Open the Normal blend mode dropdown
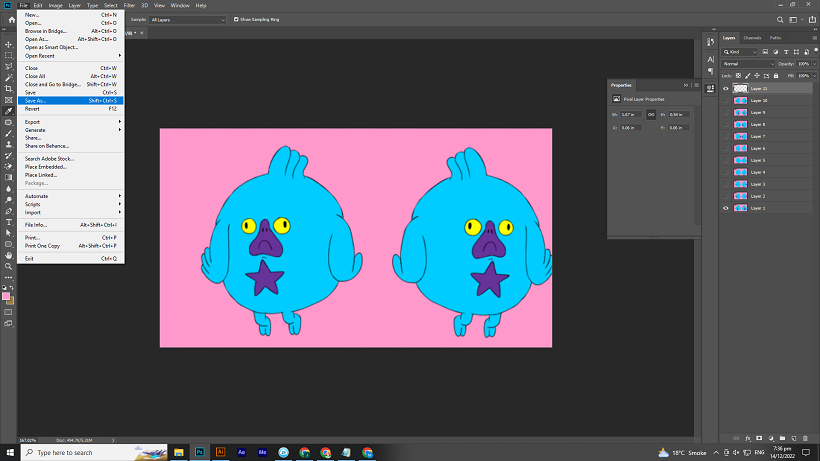The height and width of the screenshot is (461, 820). click(x=748, y=64)
